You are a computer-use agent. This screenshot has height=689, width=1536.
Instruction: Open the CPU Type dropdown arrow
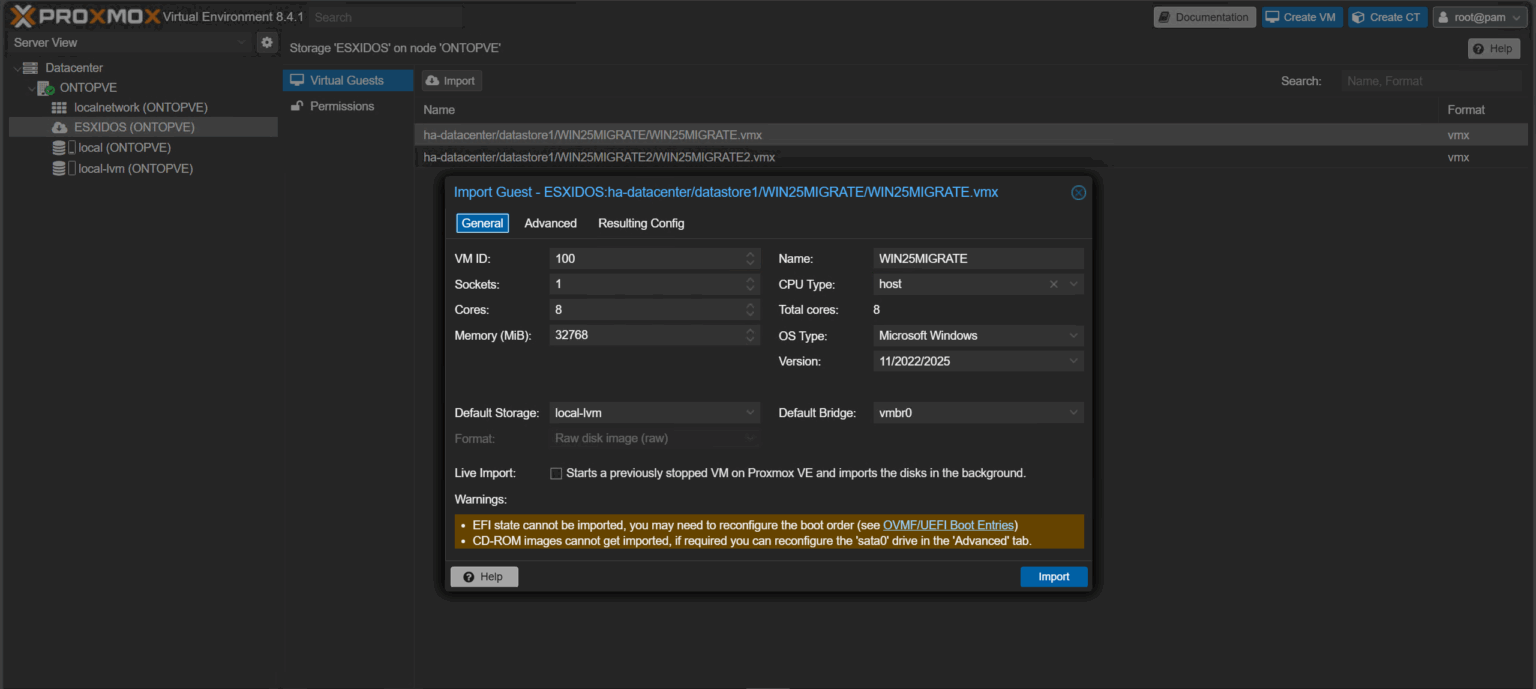pos(1074,284)
